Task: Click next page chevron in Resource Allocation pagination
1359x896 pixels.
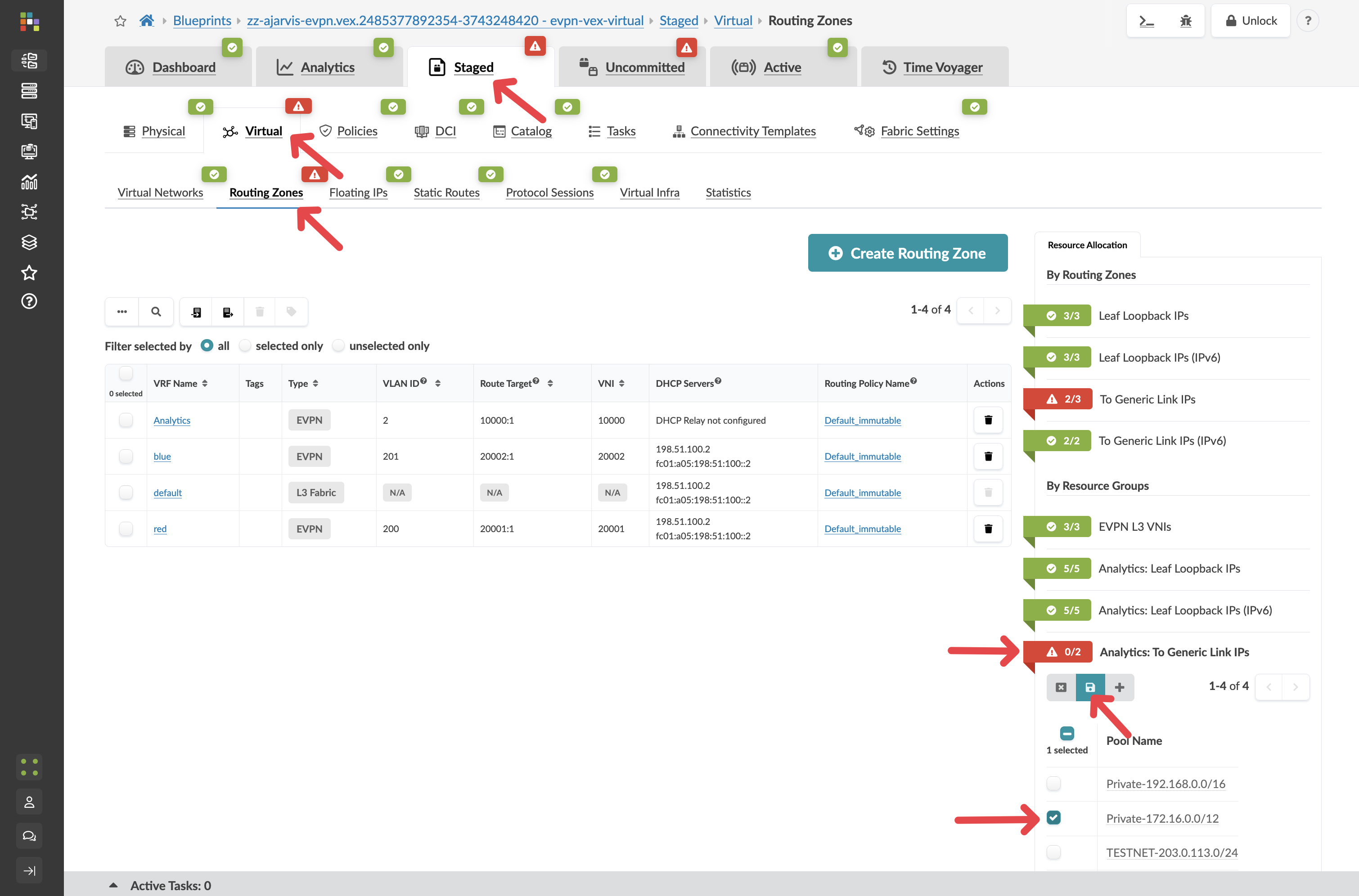Action: click(1296, 687)
